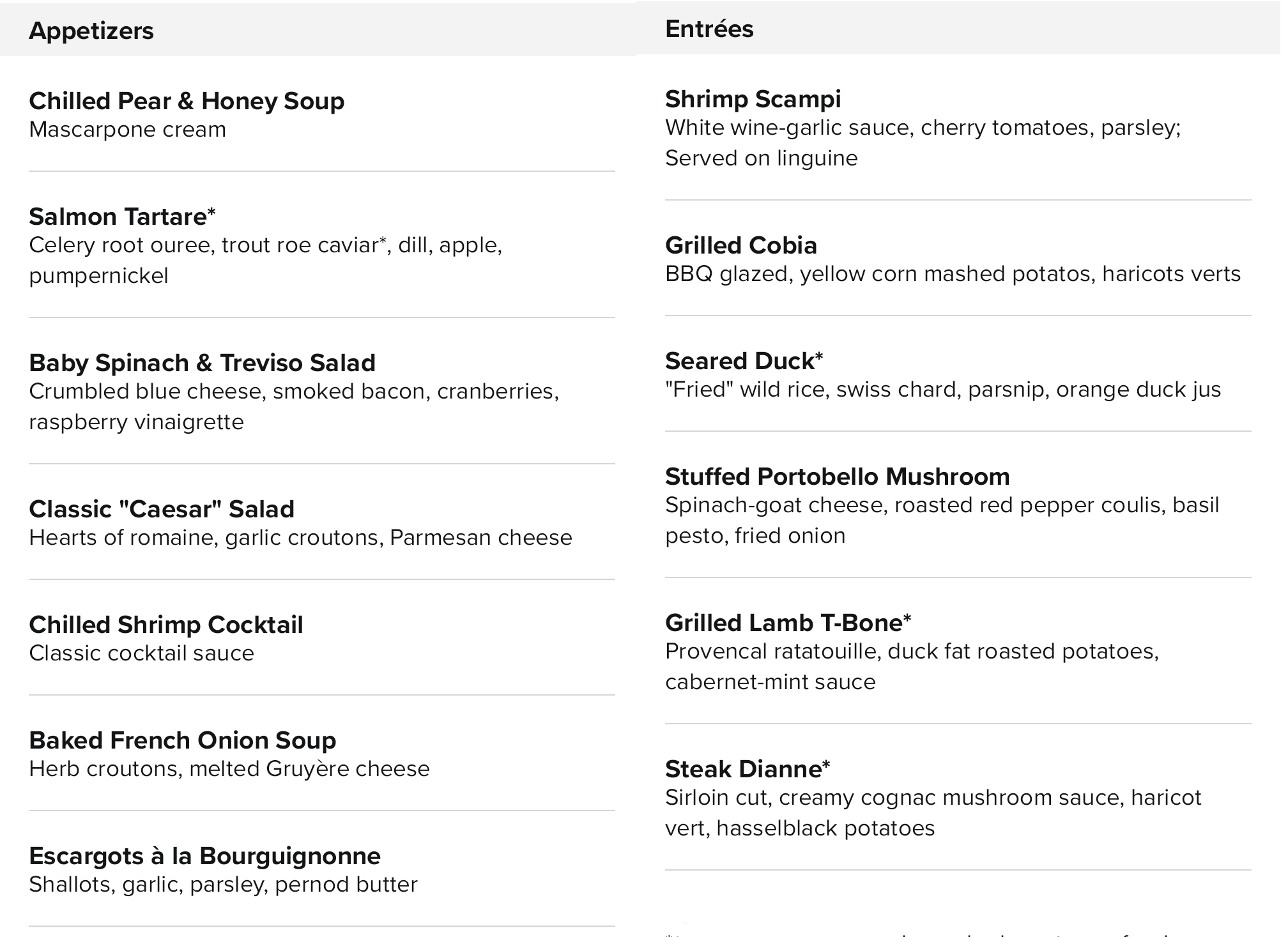Select the Seared Duck entrée
Screen dimensions: 1288x937
point(744,361)
